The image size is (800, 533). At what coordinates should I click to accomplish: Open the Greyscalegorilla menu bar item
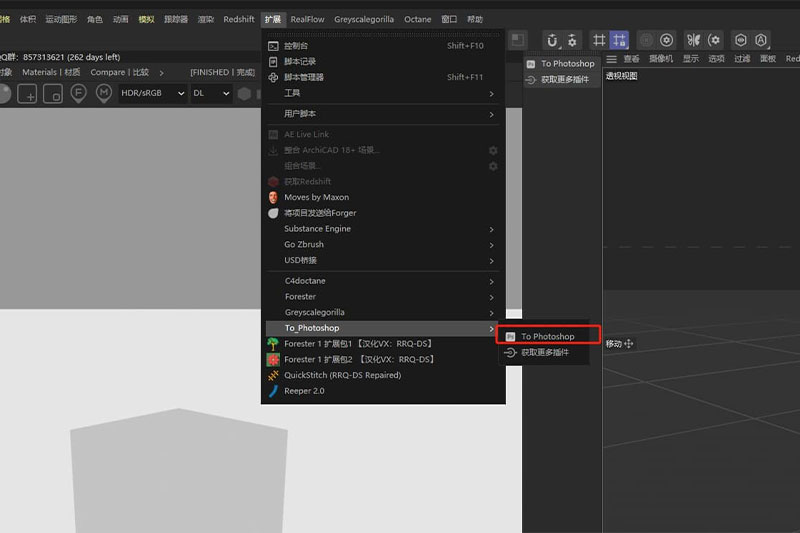(364, 19)
